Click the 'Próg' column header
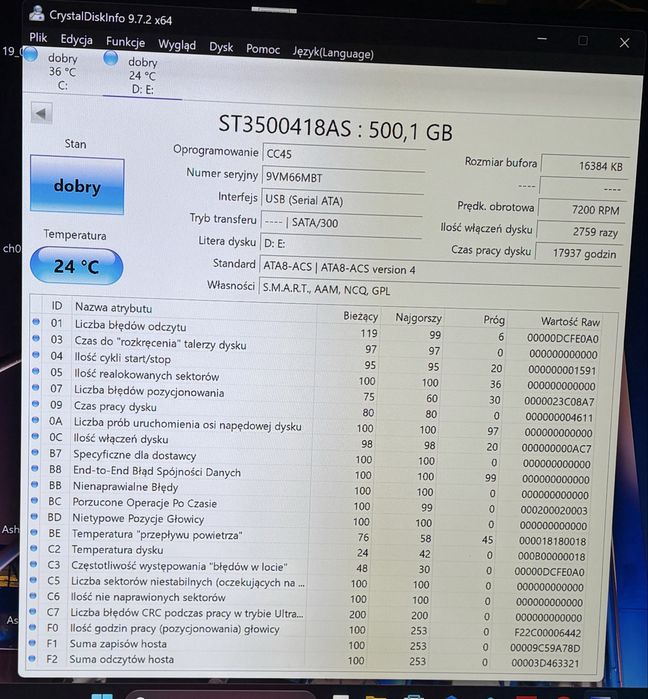The height and width of the screenshot is (699, 648). click(494, 320)
